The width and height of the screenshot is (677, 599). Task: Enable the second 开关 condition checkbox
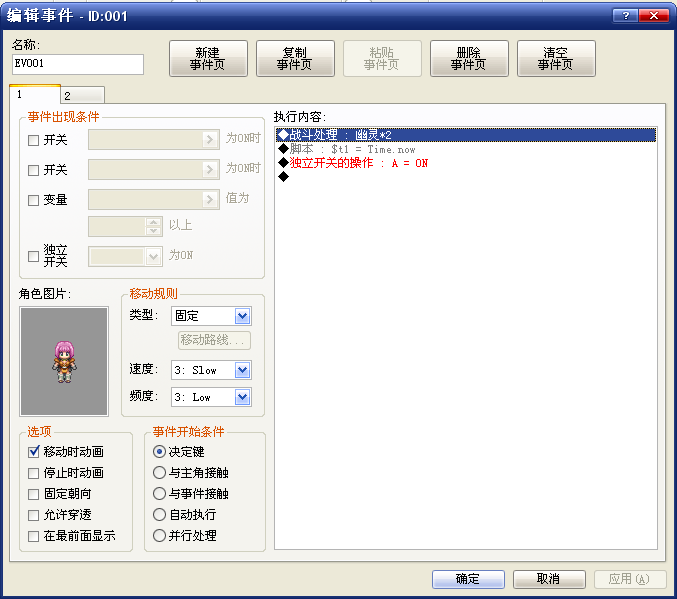click(x=33, y=170)
